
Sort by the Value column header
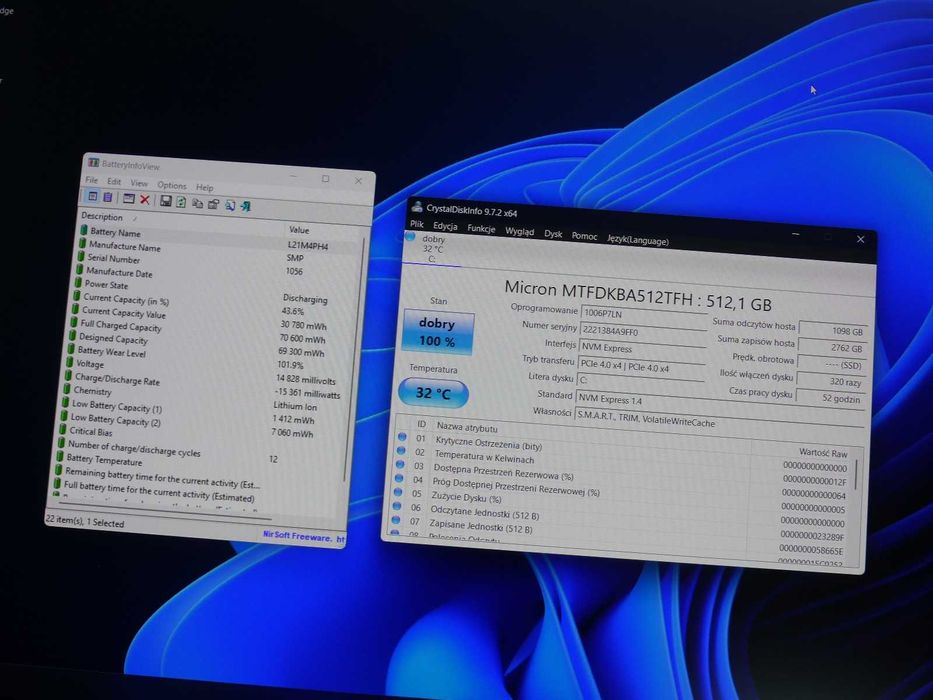299,230
